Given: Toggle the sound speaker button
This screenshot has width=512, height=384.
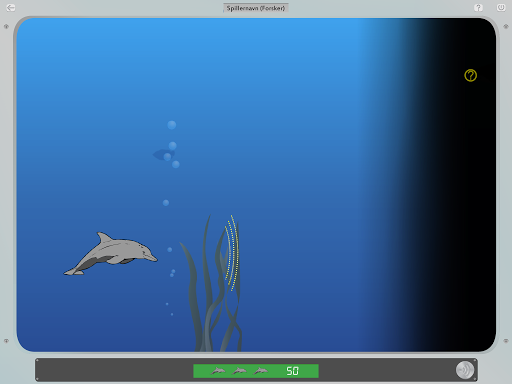Looking at the screenshot, I should coord(465,370).
